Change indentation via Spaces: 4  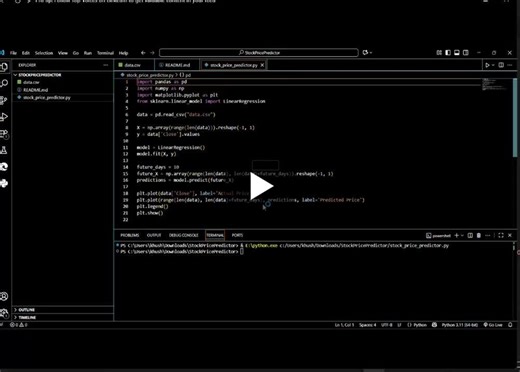[367, 325]
